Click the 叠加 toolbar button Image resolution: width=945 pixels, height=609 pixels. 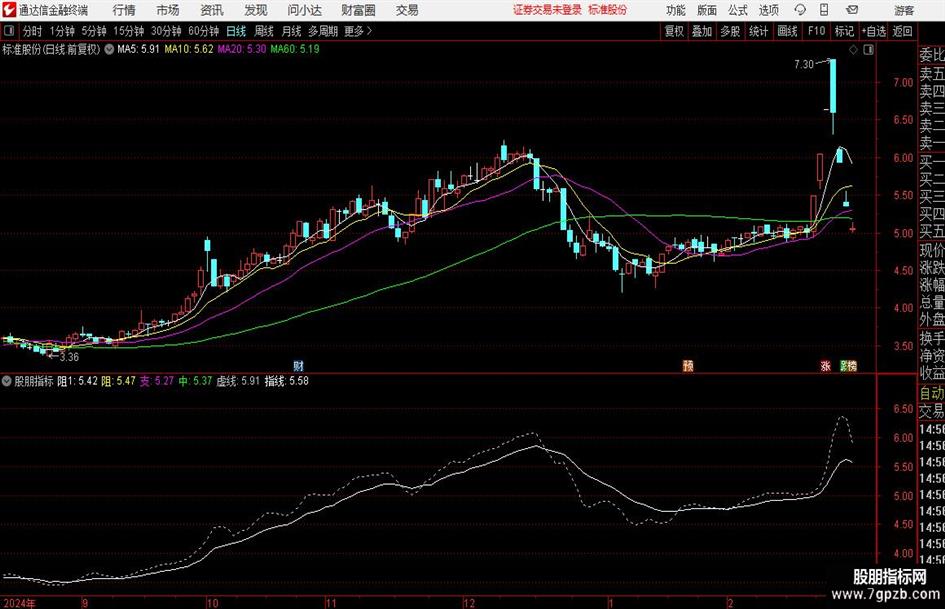[x=702, y=31]
